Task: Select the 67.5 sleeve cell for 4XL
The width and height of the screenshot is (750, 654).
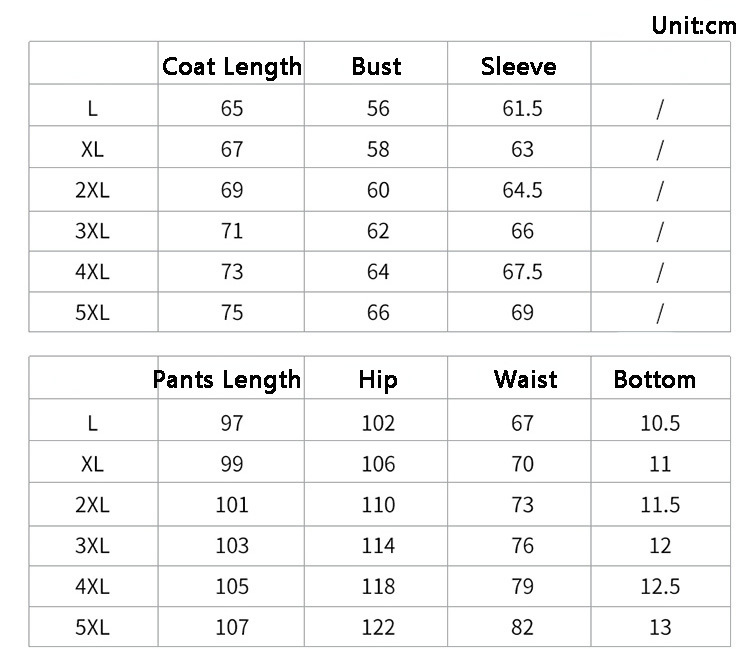Action: point(522,272)
